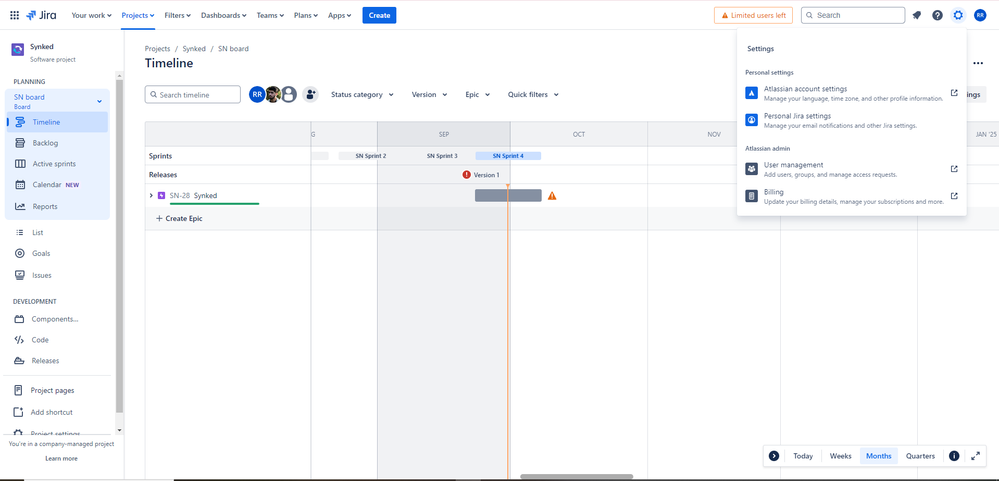Click the blue Create button
The image size is (999, 481).
[x=379, y=15]
